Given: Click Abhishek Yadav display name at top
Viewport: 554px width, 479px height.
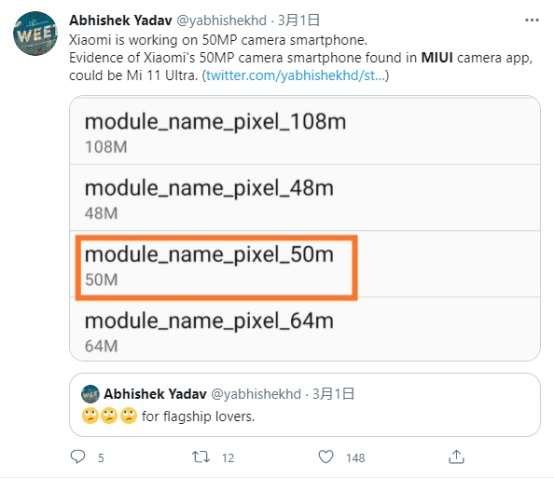Looking at the screenshot, I should coord(120,20).
